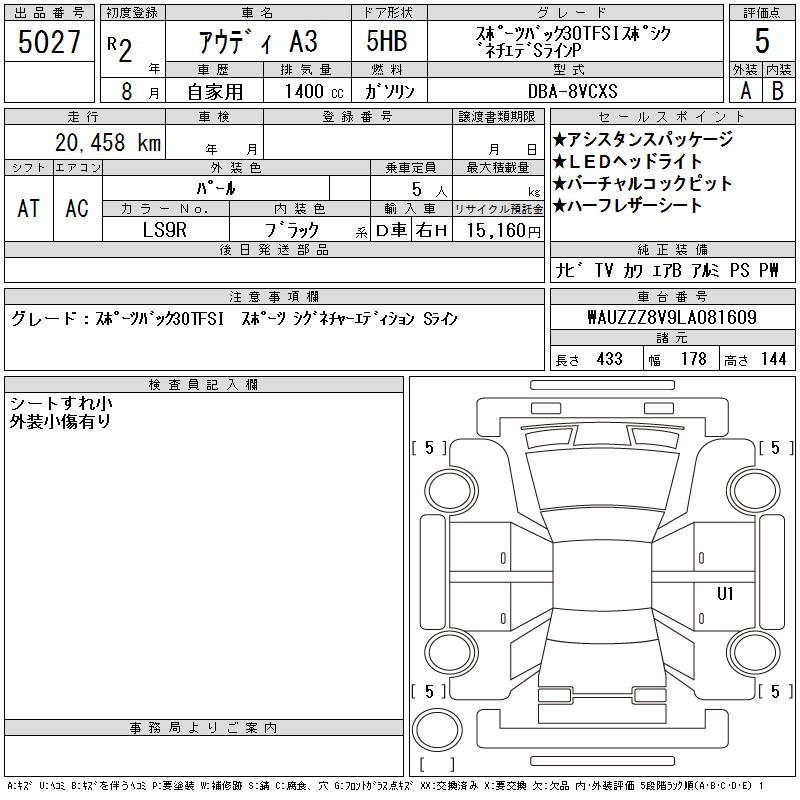The width and height of the screenshot is (800, 800).
Task: Select the model code DBA-8VCXS
Action: [x=572, y=91]
